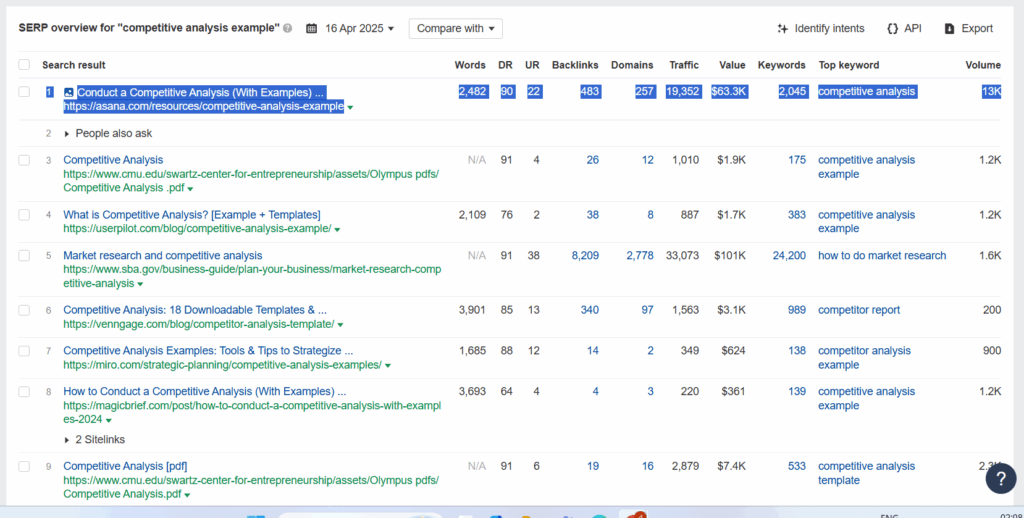Open the caret menu after magicbrief.com URL

(x=108, y=421)
